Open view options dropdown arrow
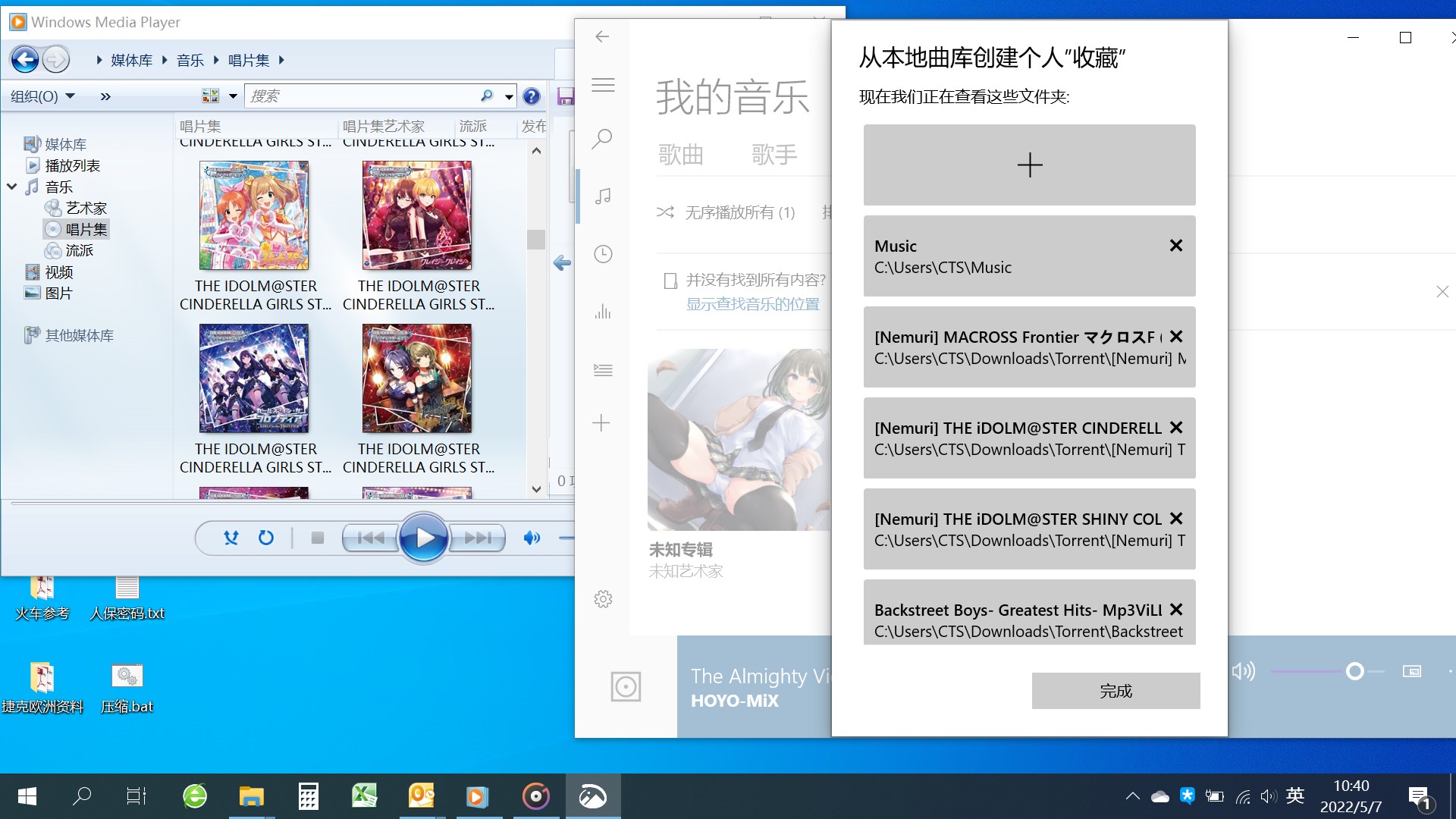The width and height of the screenshot is (1456, 819). pos(233,96)
